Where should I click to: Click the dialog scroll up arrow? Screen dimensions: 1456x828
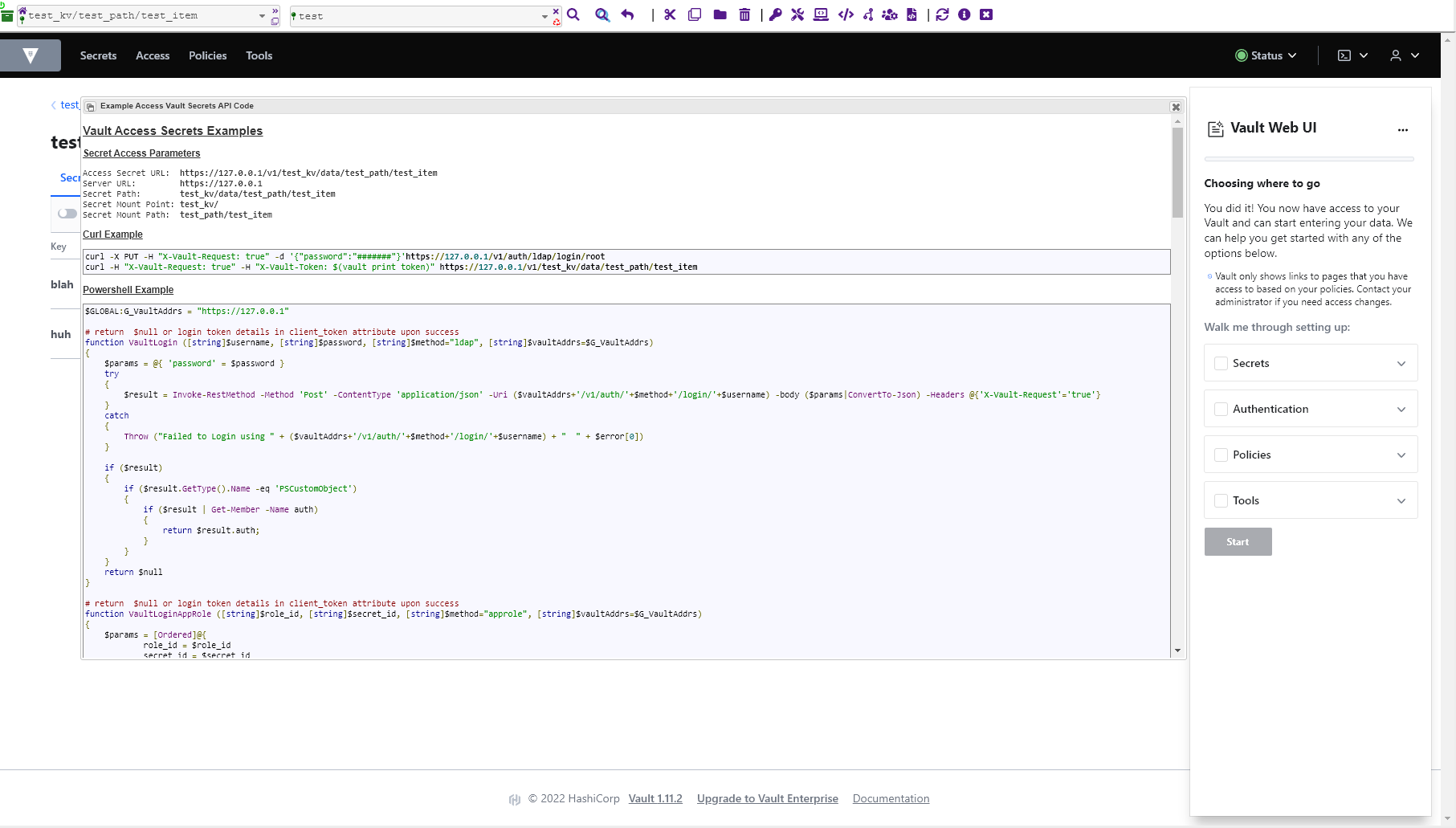pyautogui.click(x=1177, y=121)
